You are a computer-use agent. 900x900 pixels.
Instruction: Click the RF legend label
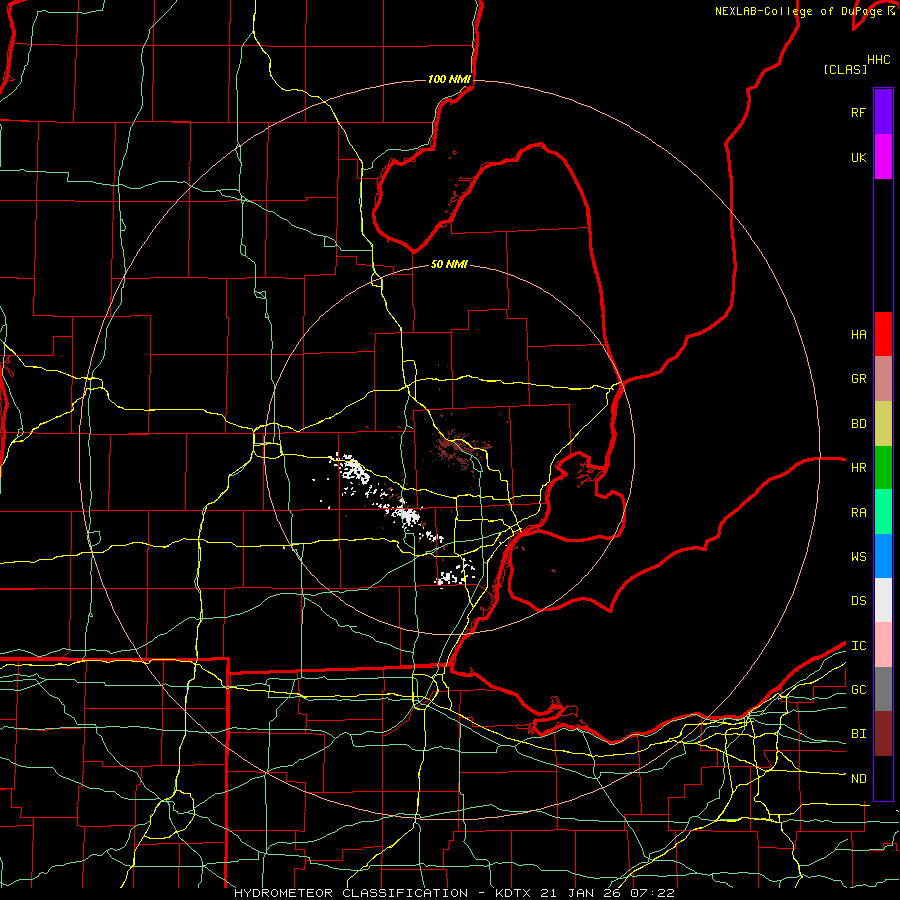858,112
